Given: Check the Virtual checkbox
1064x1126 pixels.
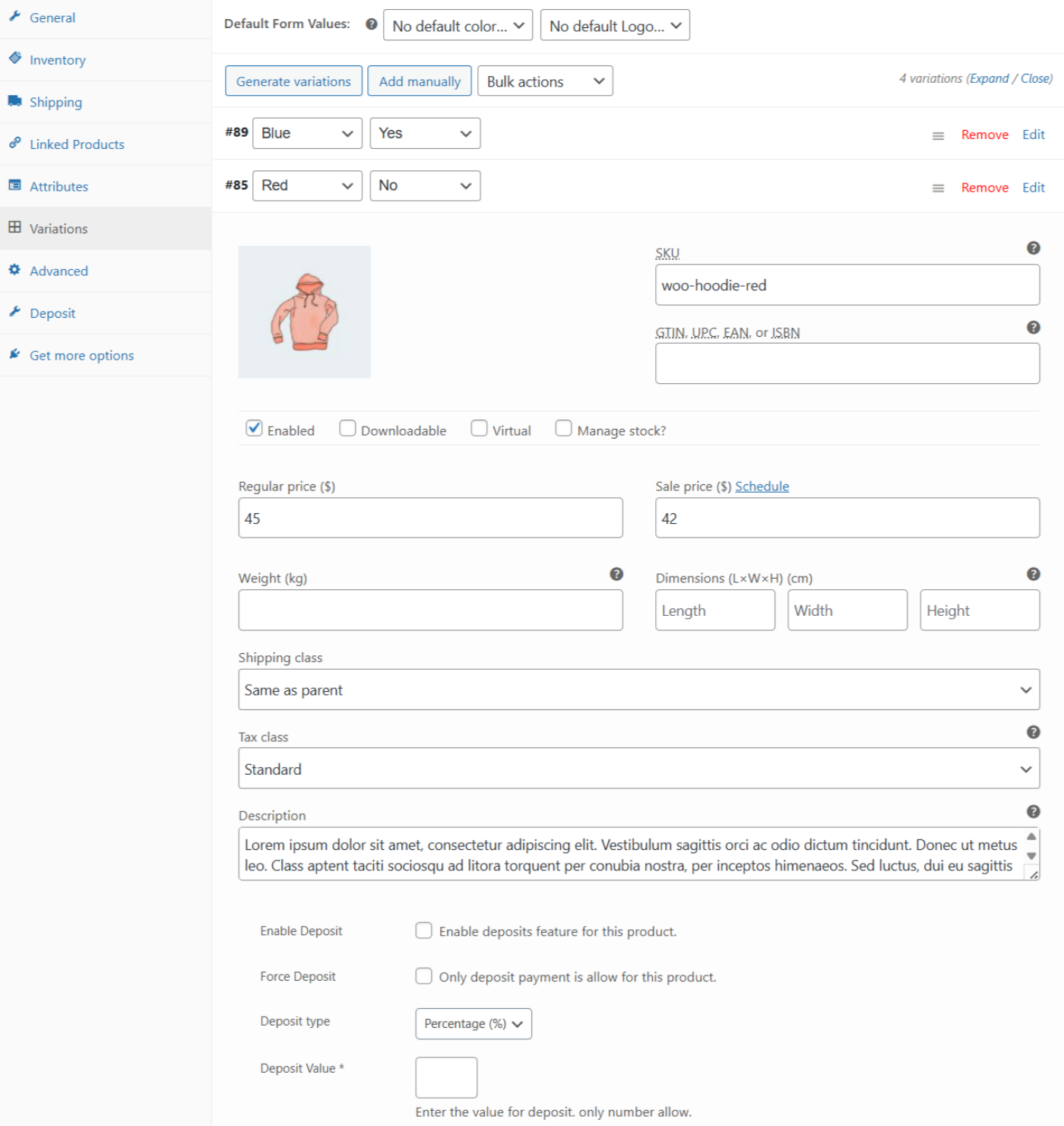Looking at the screenshot, I should (479, 428).
